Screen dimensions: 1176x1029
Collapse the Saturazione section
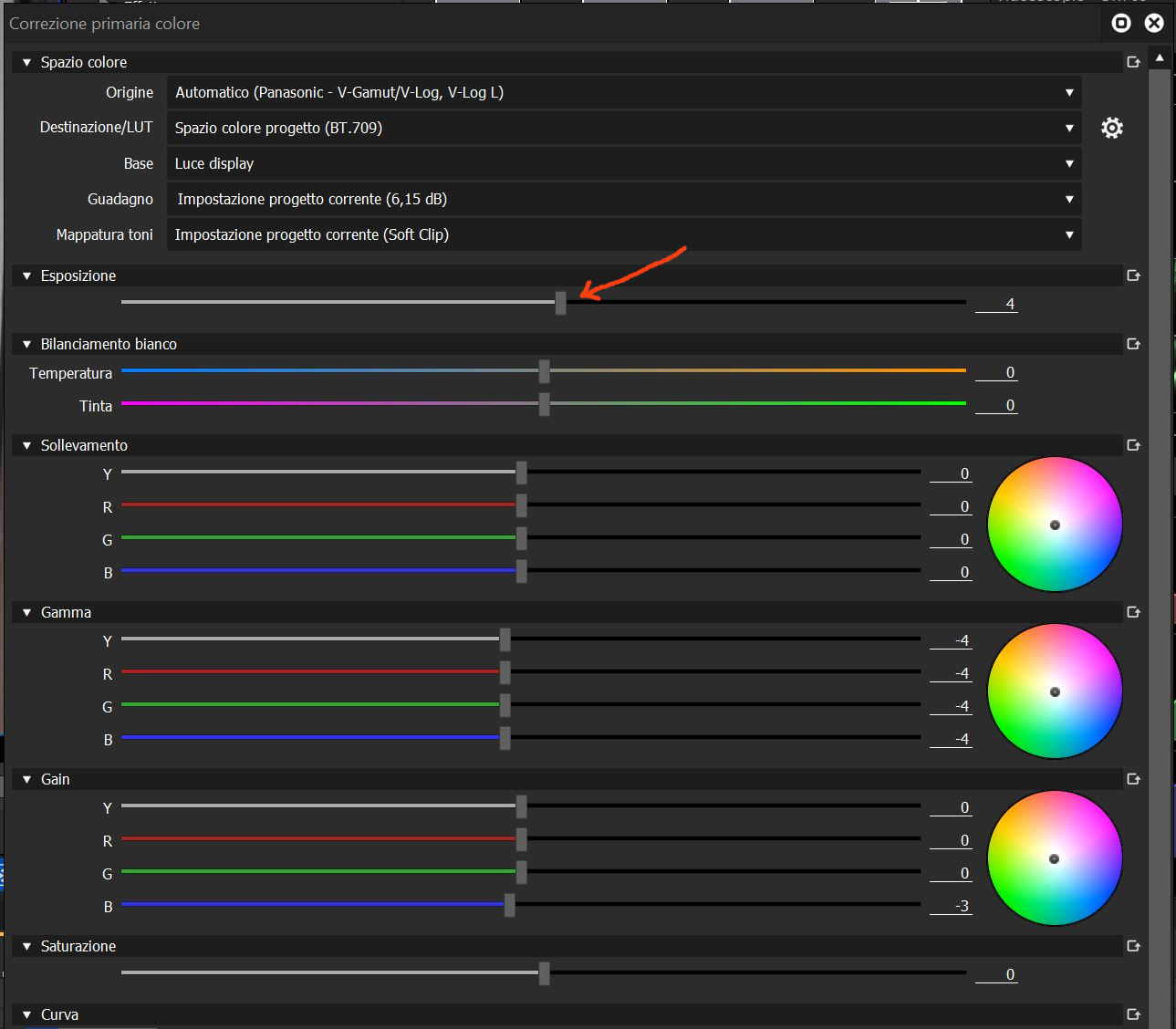point(26,946)
